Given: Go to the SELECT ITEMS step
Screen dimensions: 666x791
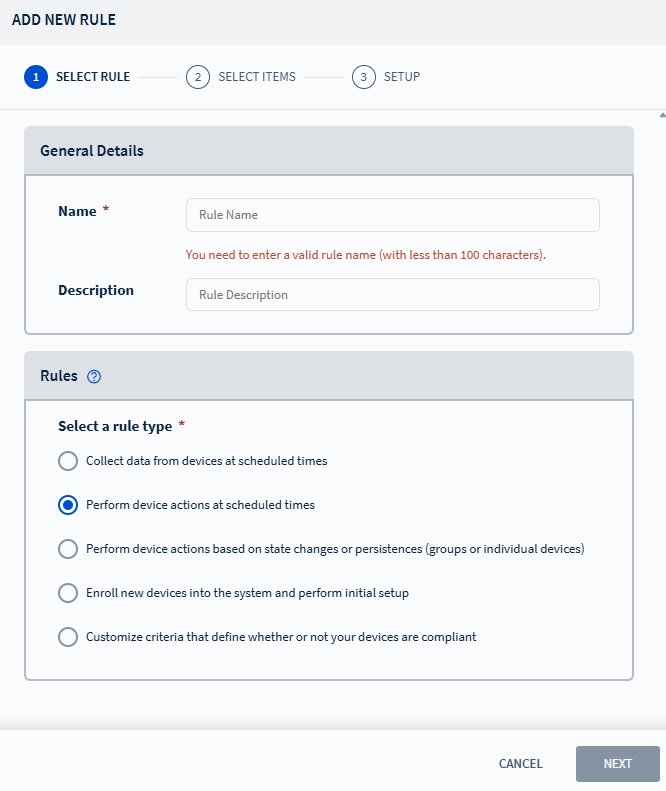Looking at the screenshot, I should pos(257,77).
